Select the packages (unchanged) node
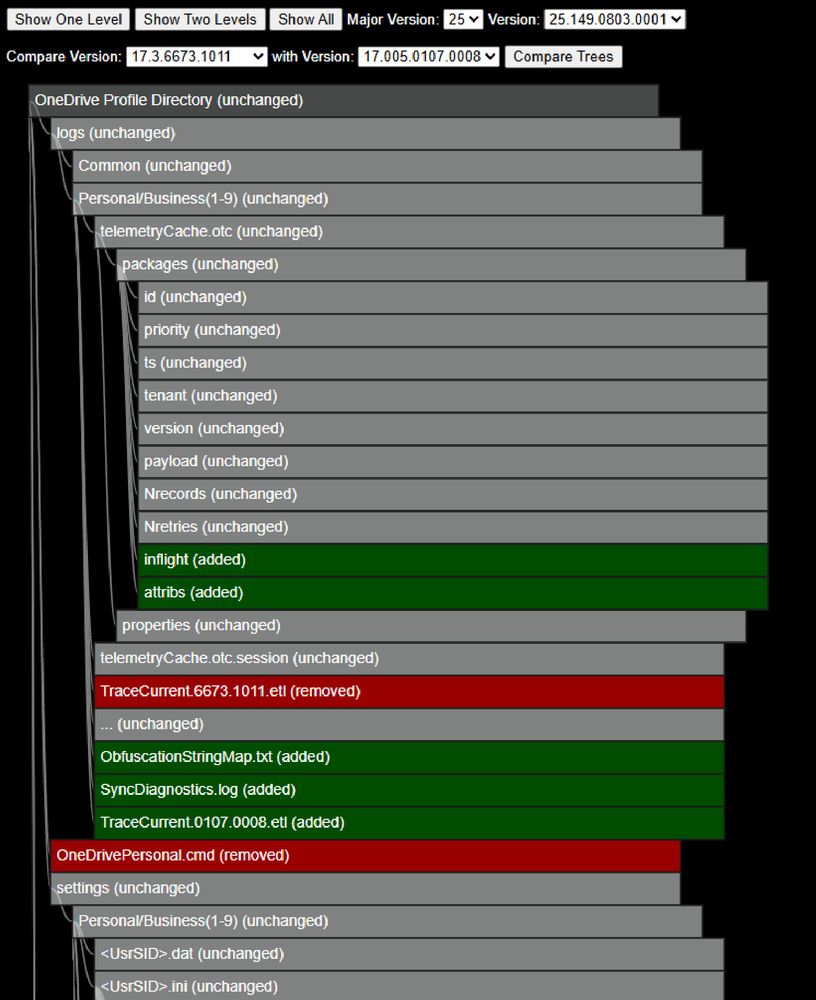 tap(431, 265)
